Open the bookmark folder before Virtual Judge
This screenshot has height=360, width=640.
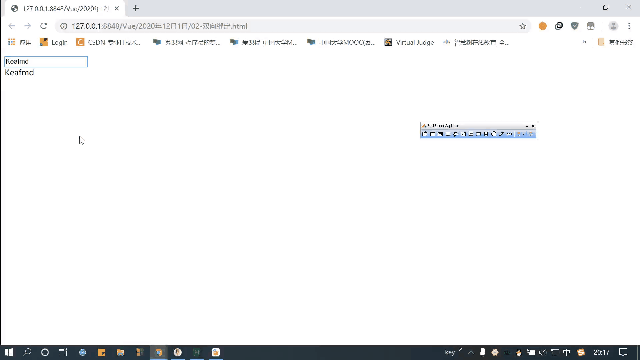coord(341,42)
